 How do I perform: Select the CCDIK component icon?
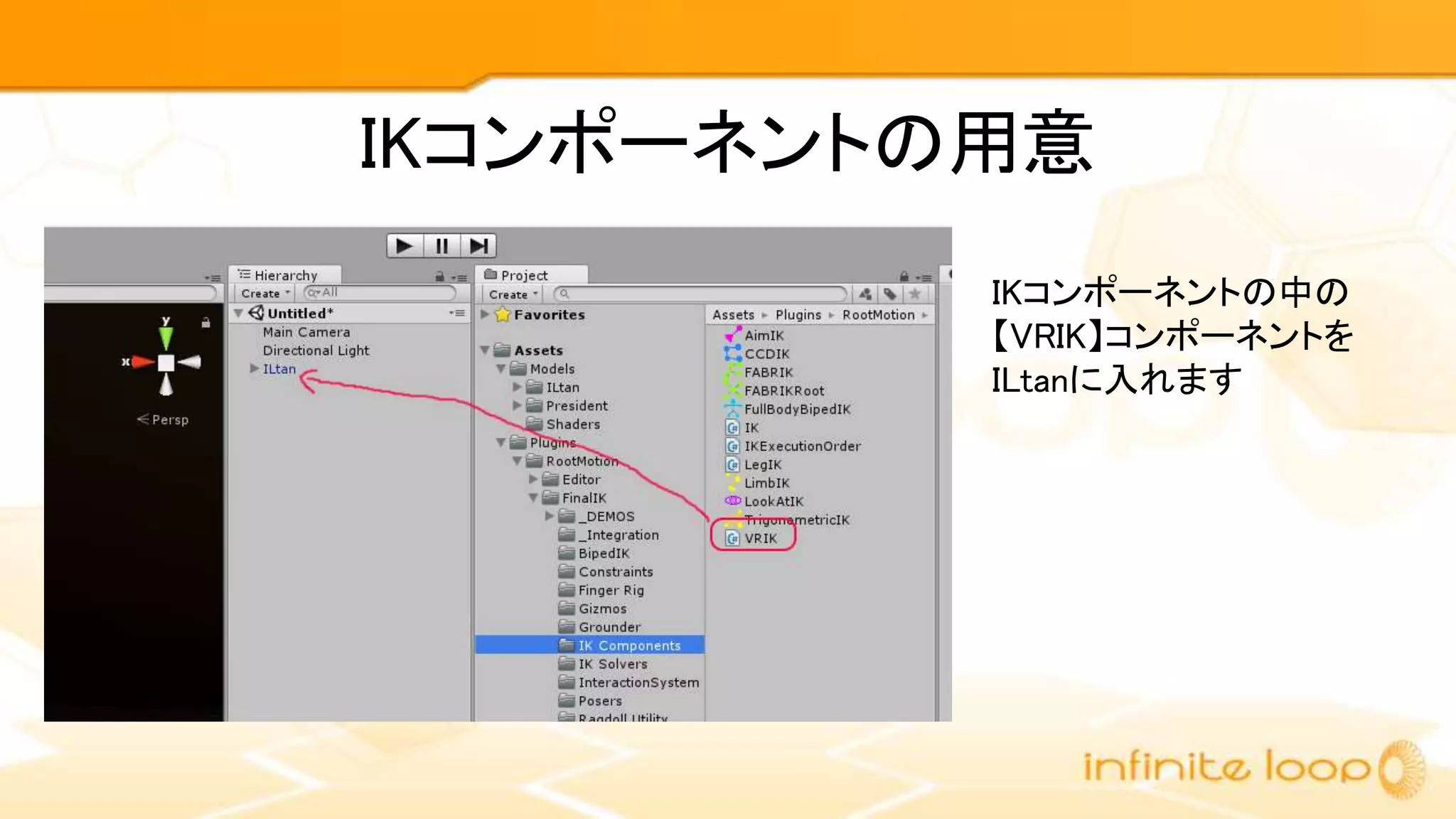(x=732, y=353)
